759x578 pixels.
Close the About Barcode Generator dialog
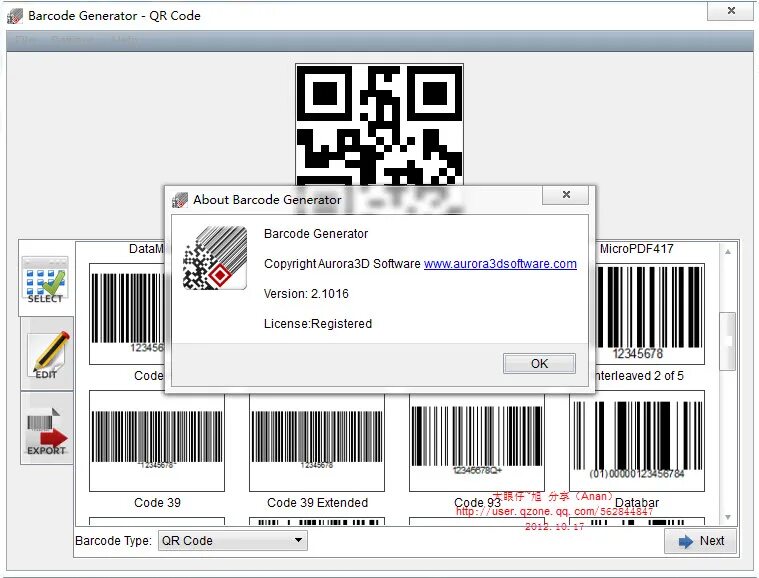pyautogui.click(x=566, y=195)
